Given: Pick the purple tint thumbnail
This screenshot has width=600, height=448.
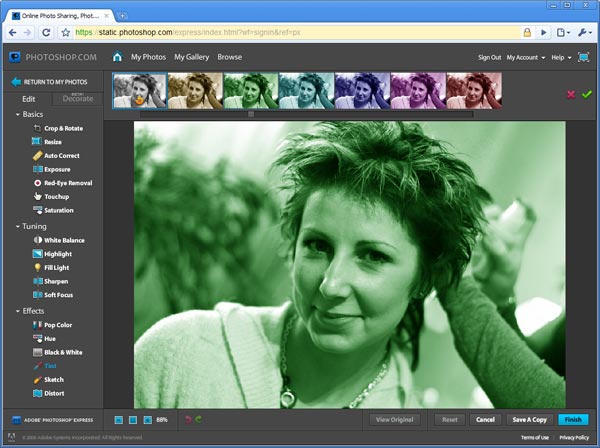Looking at the screenshot, I should click(x=417, y=90).
